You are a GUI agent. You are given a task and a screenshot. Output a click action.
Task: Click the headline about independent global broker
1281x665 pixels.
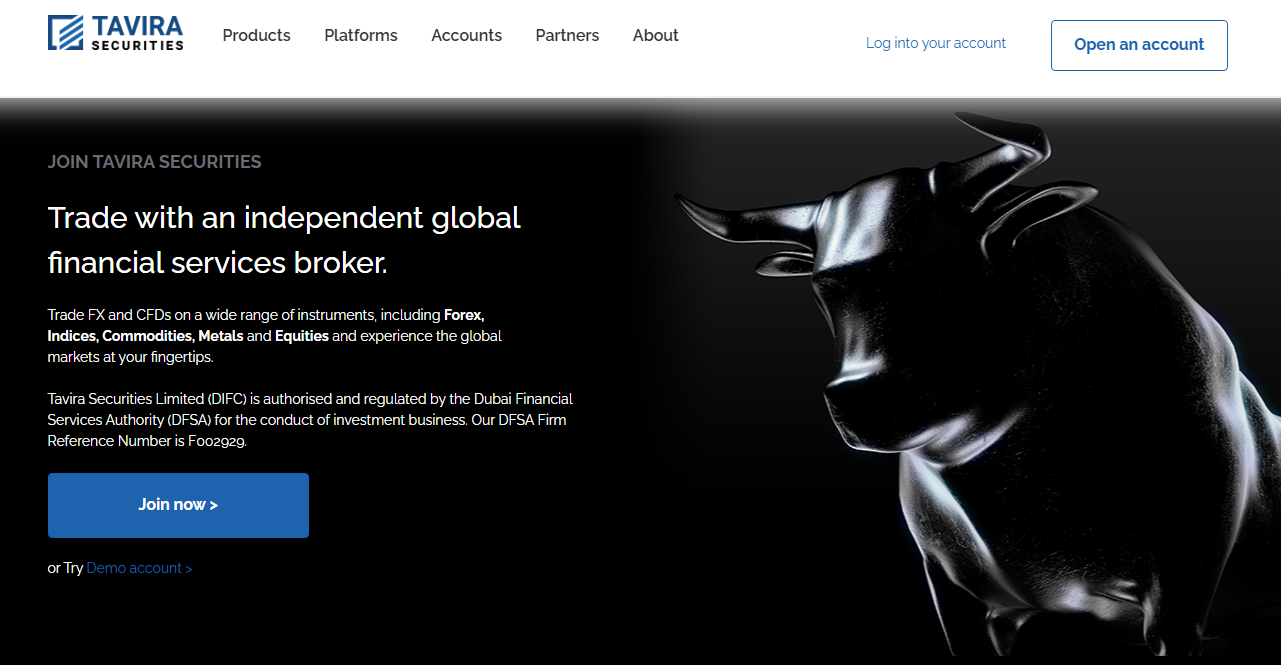tap(284, 240)
